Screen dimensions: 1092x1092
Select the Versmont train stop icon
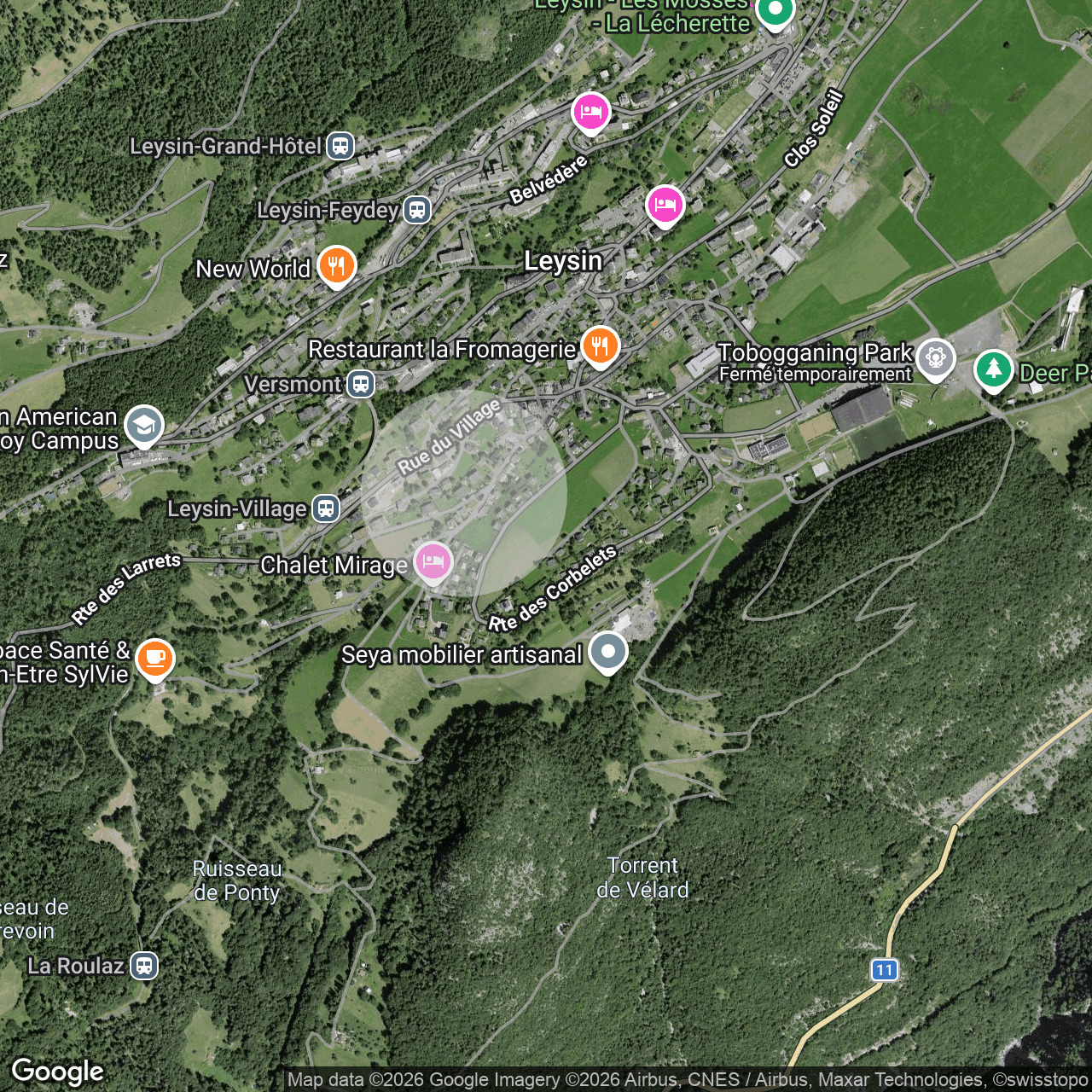tap(361, 384)
